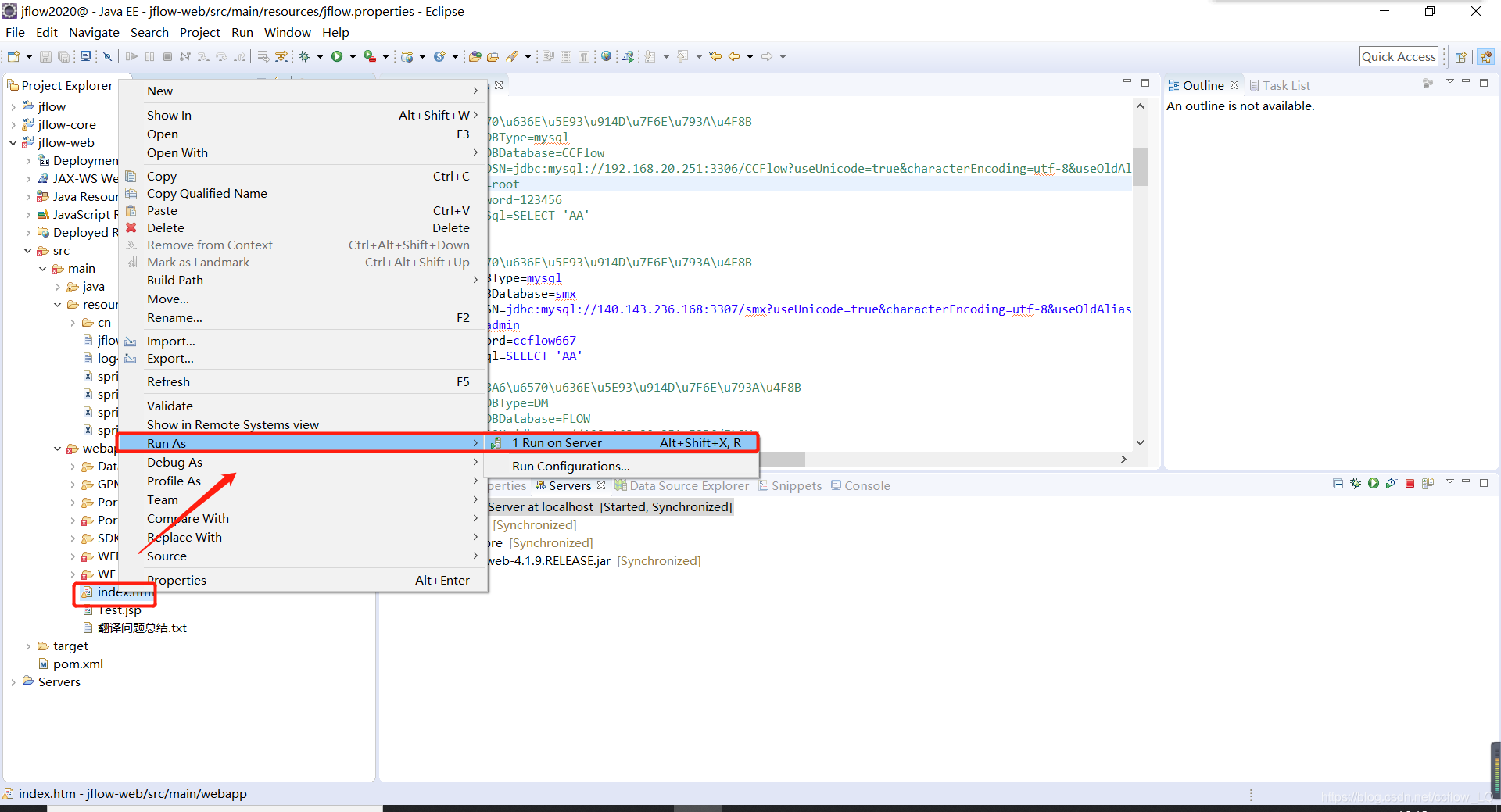Collapse the src folder node
The height and width of the screenshot is (812, 1501).
point(28,251)
